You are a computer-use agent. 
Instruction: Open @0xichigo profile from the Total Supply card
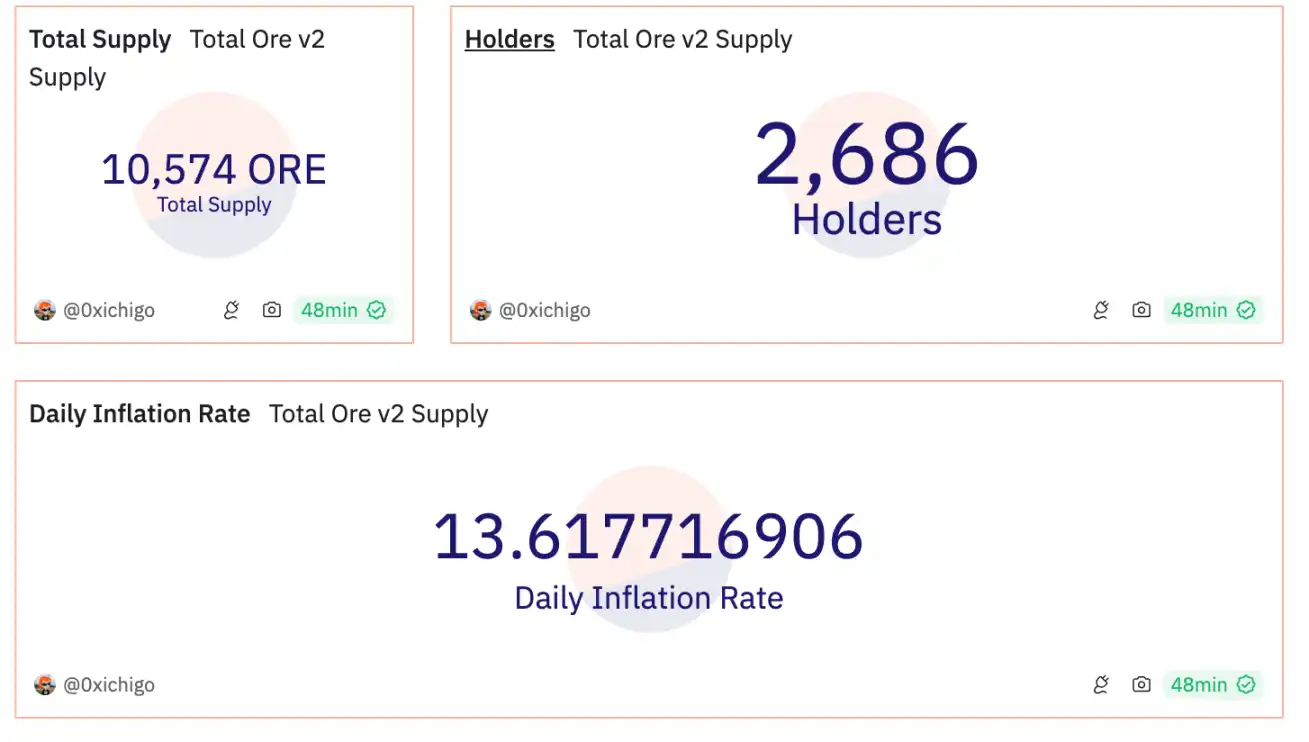pos(109,310)
